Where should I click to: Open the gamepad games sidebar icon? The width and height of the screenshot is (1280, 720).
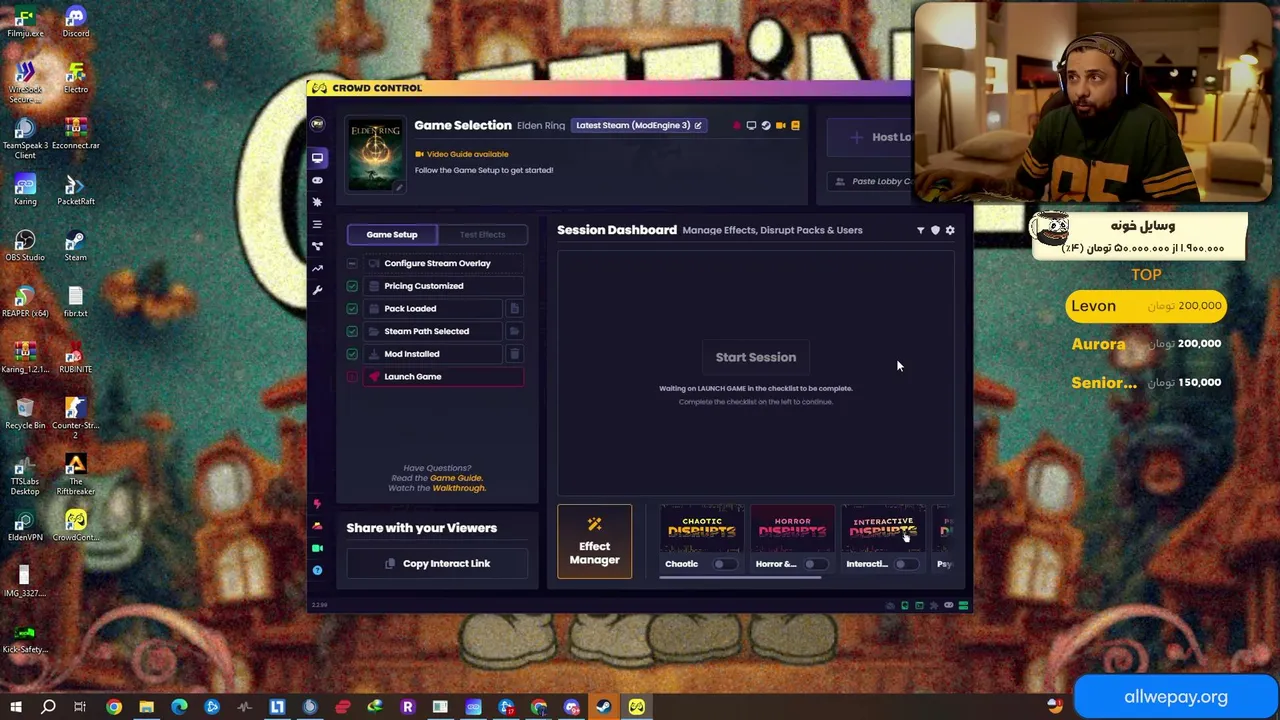coord(317,180)
